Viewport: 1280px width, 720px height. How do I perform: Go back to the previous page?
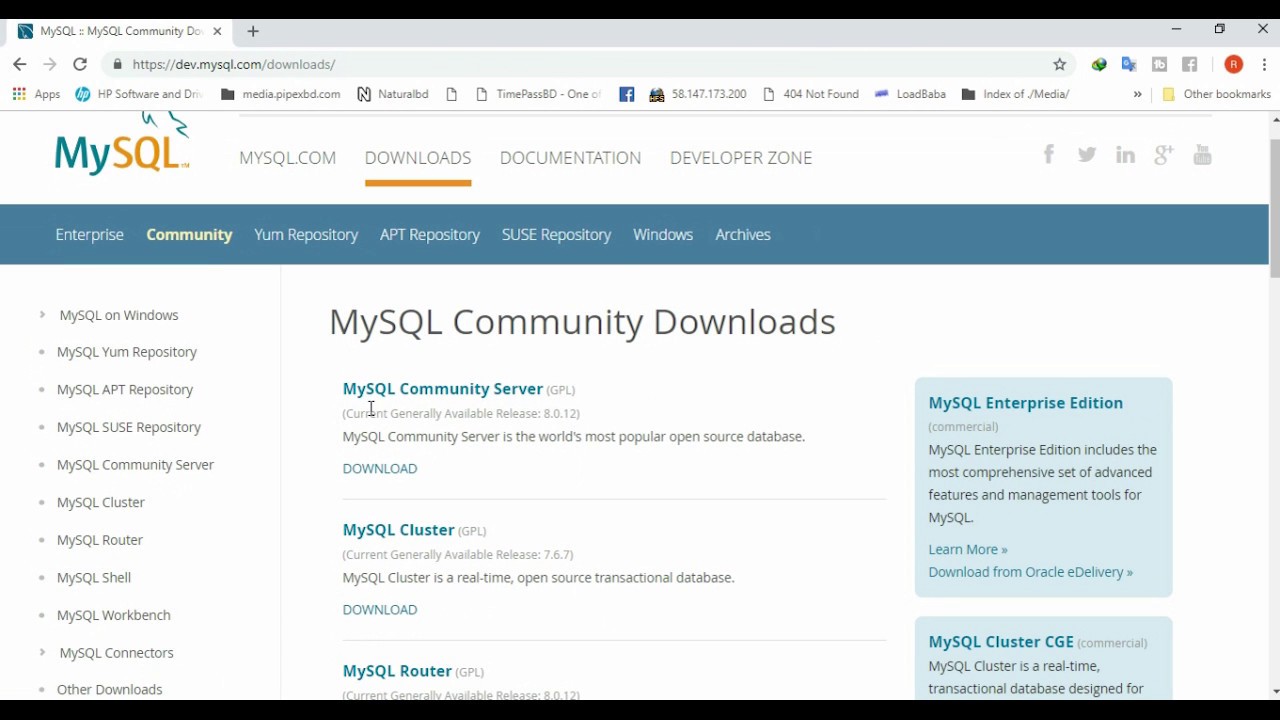coord(20,64)
